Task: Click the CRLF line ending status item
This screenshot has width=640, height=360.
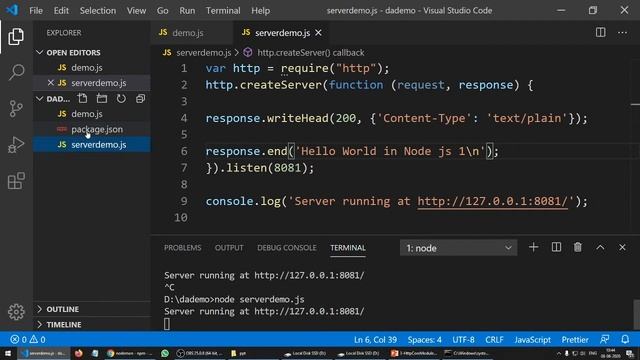Action: point(494,339)
